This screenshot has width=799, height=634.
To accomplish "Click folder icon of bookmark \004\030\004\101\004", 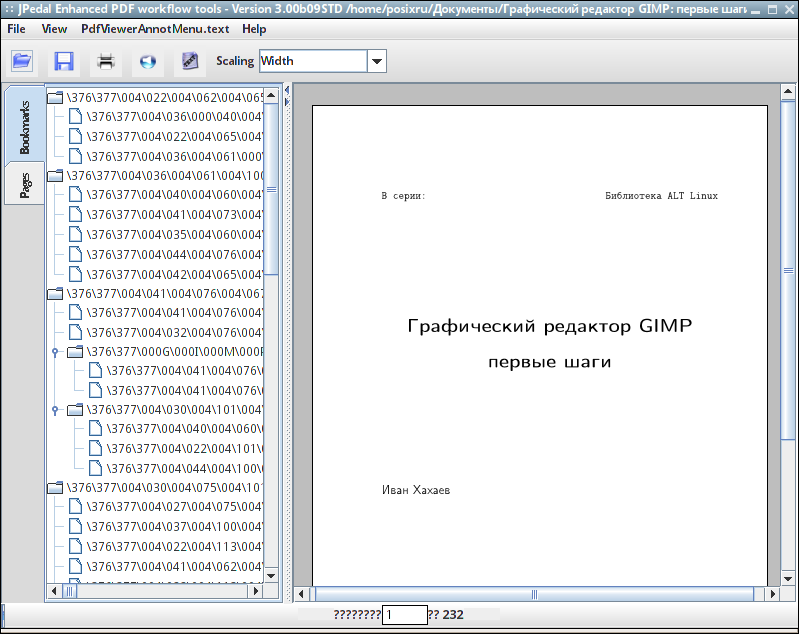I will (75, 410).
